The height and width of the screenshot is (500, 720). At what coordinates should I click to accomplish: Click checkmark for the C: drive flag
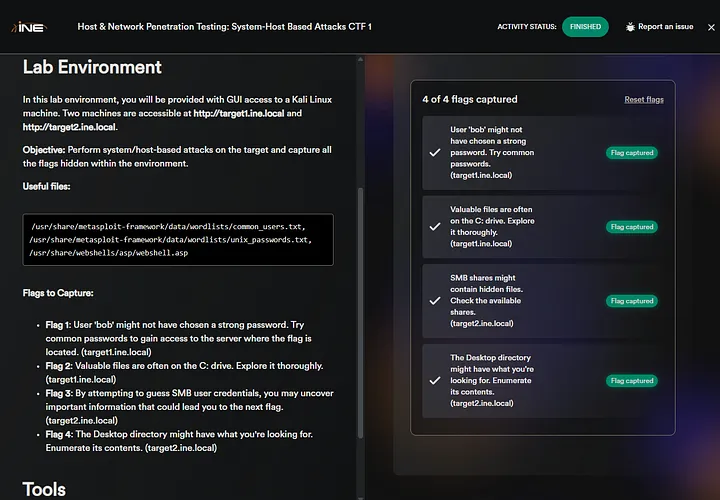[x=435, y=226]
